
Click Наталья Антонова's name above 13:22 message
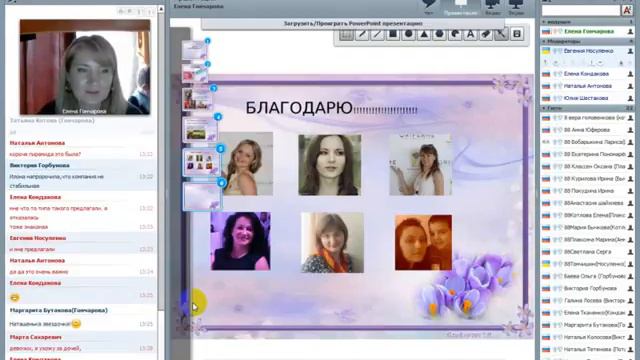click(37, 143)
